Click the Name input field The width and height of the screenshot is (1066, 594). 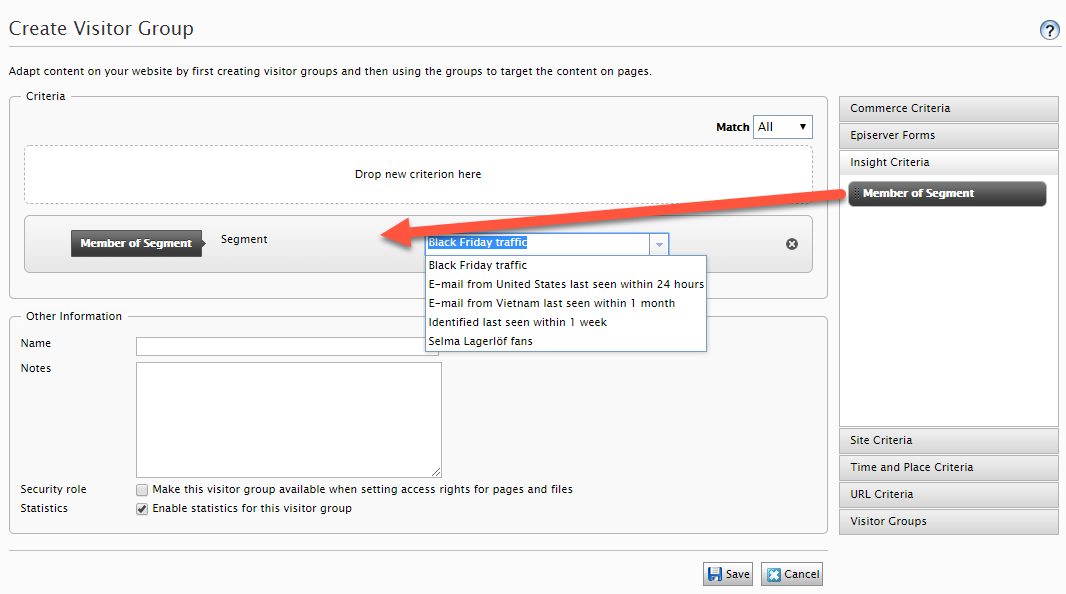coord(290,346)
